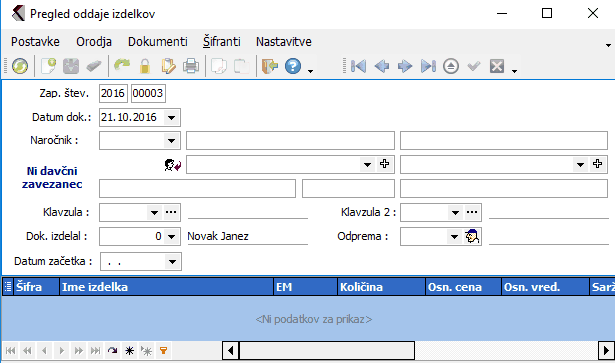This screenshot has height=363, width=615.
Task: Click grid navigator last record button
Action: point(95,350)
